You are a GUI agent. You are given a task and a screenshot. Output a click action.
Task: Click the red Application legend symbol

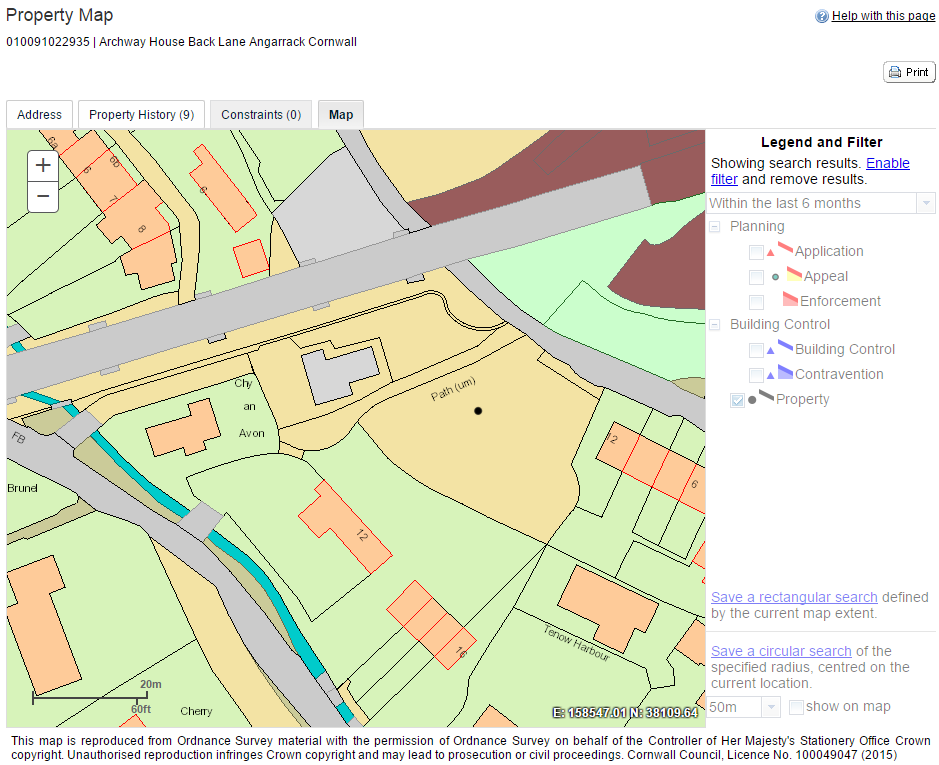coord(785,248)
